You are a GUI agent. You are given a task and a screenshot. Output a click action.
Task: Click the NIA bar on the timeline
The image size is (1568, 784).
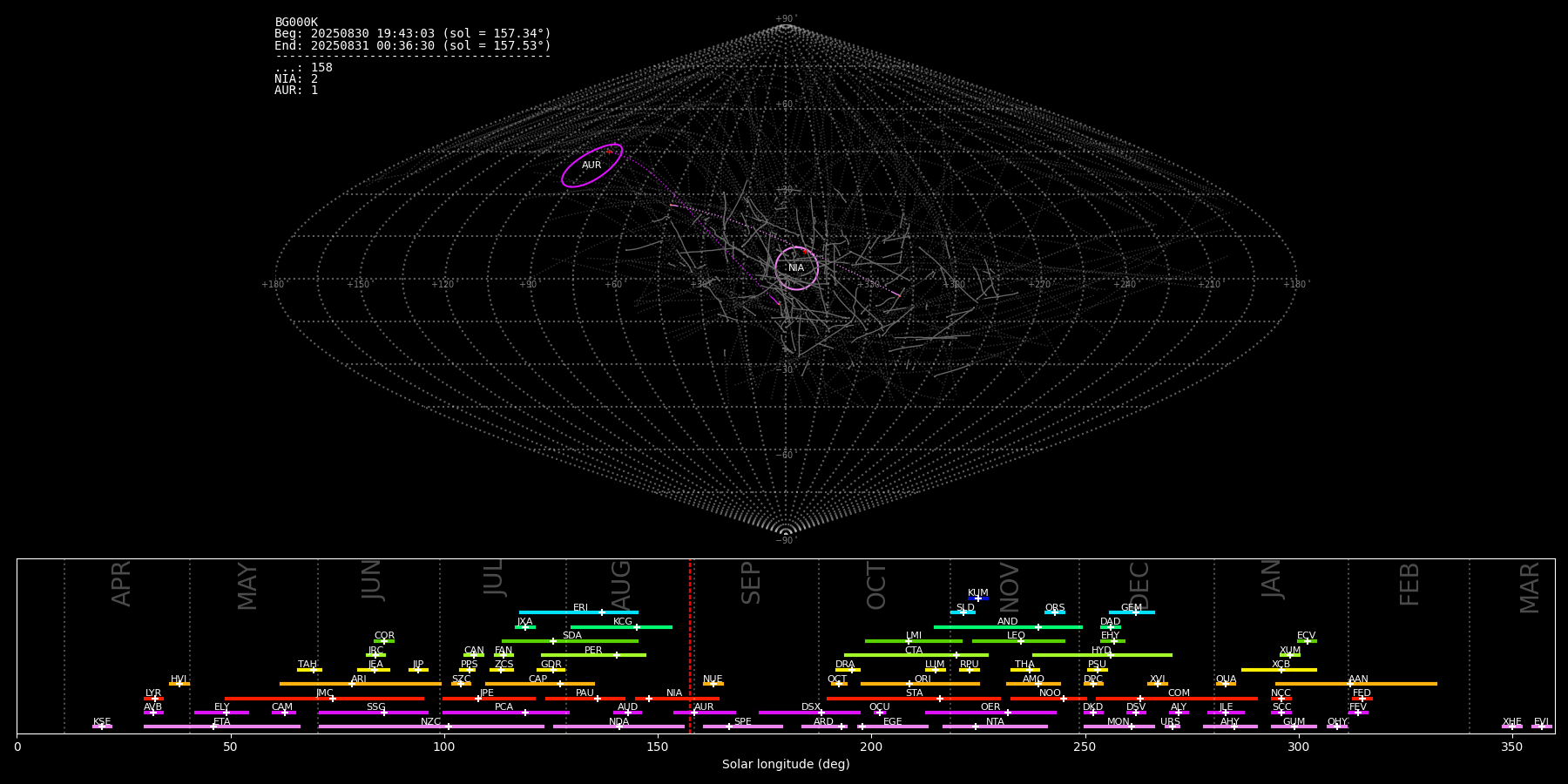[677, 699]
